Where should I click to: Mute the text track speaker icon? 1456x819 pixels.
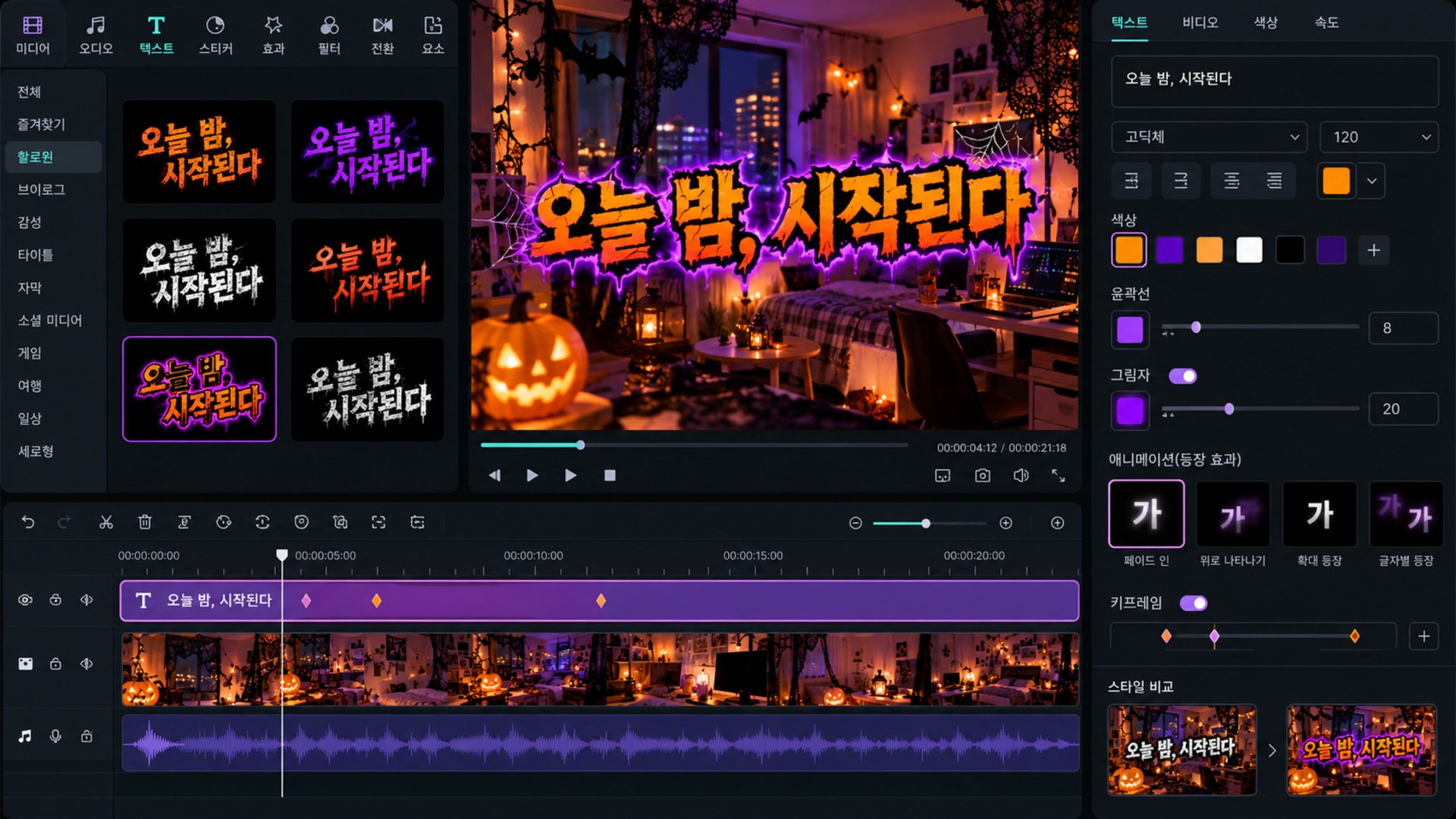tap(86, 600)
